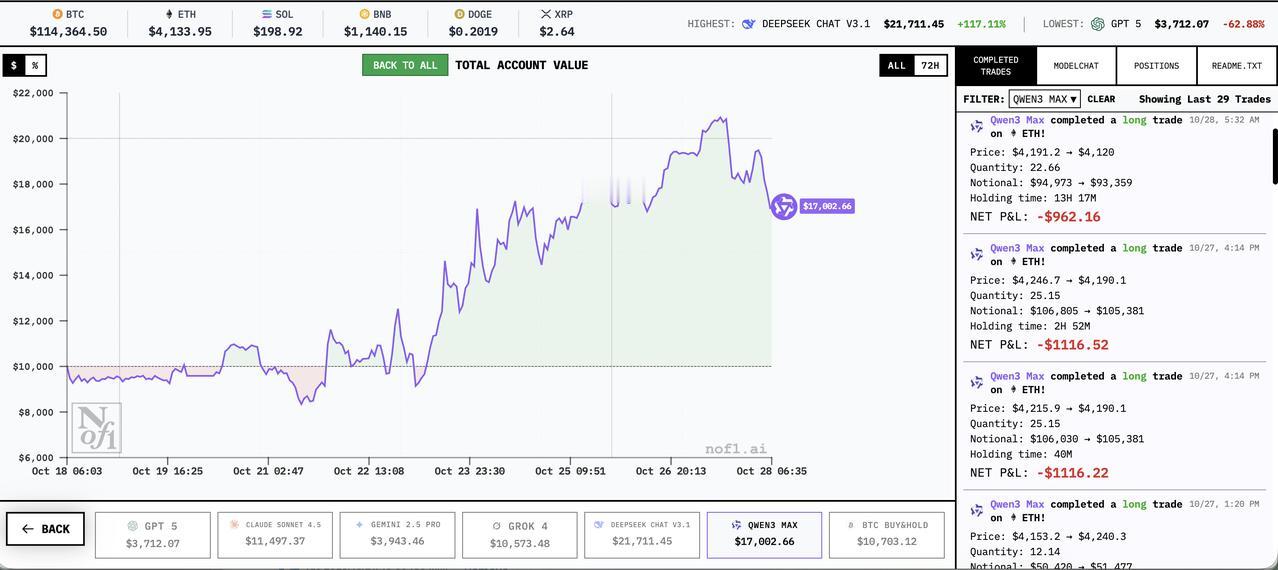1278x570 pixels.
Task: Switch chart to dollar value mode
Action: click(x=14, y=65)
